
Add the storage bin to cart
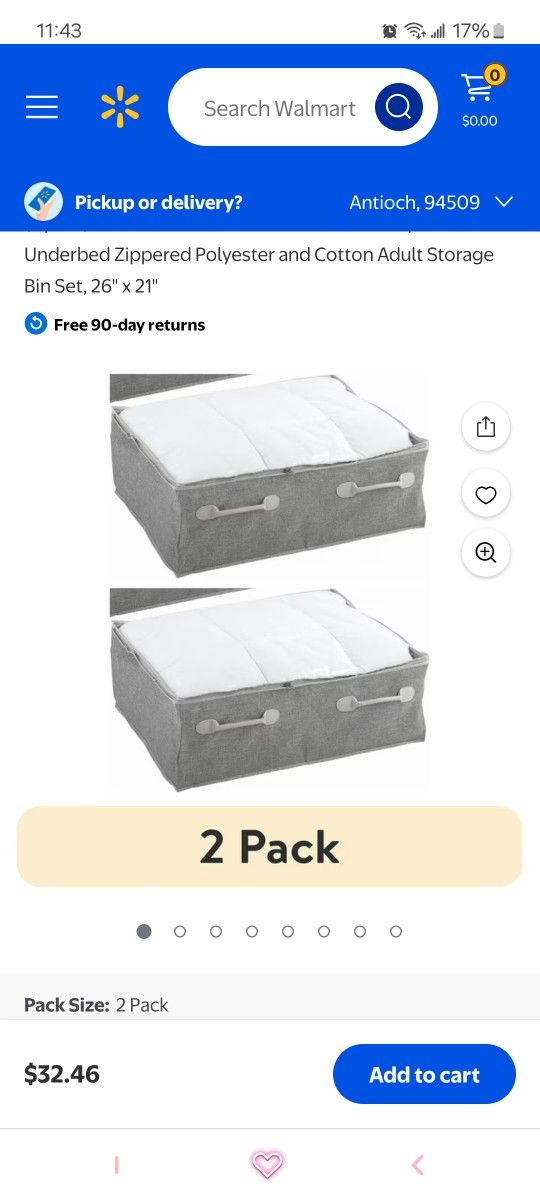424,1075
